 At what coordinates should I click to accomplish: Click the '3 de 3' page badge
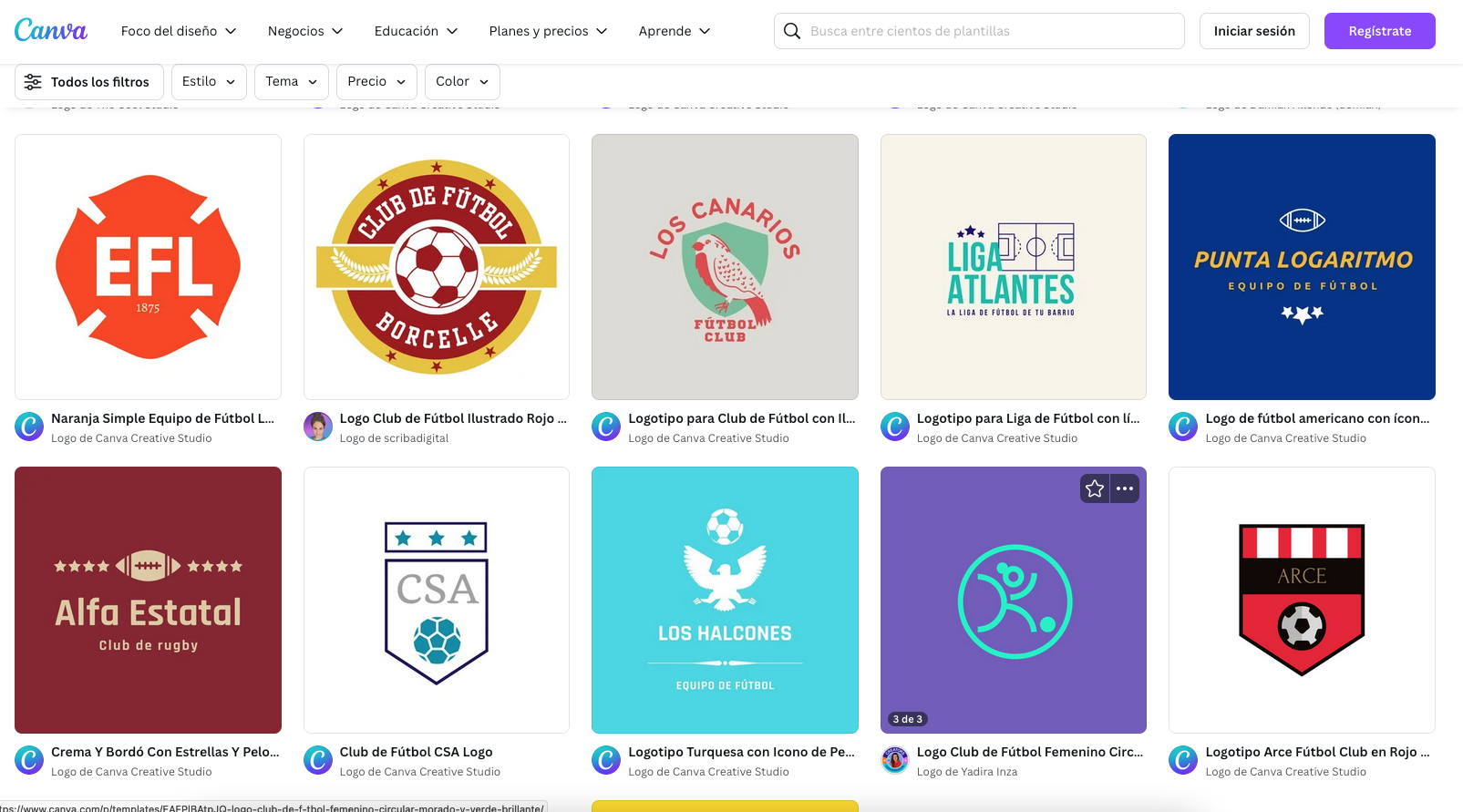tap(907, 719)
